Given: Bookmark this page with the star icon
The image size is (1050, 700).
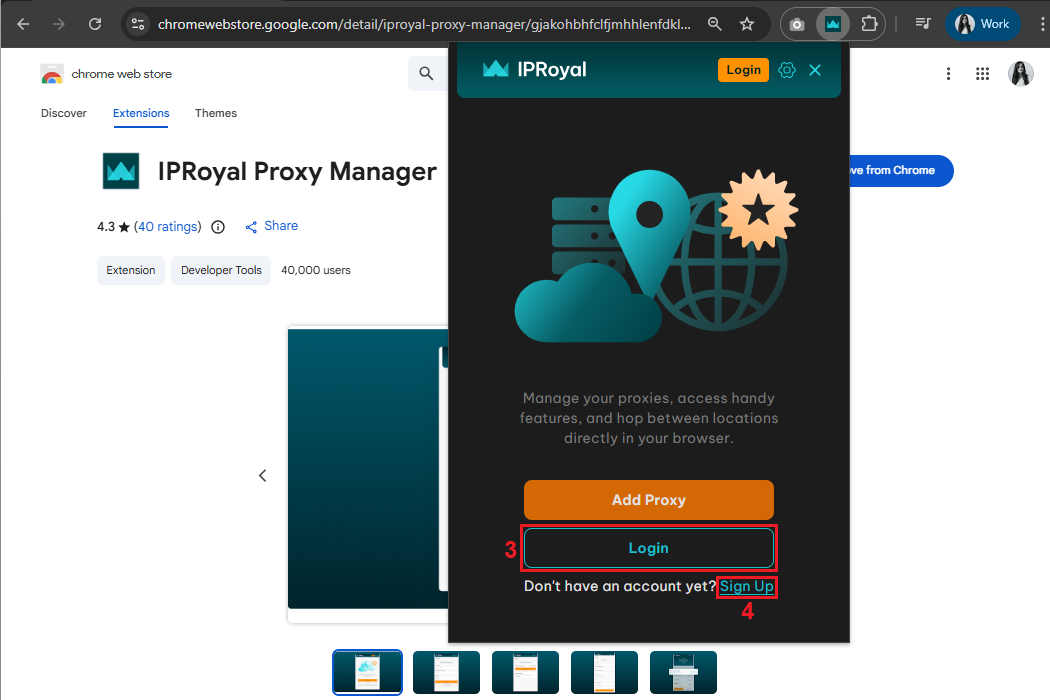Looking at the screenshot, I should click(x=747, y=24).
